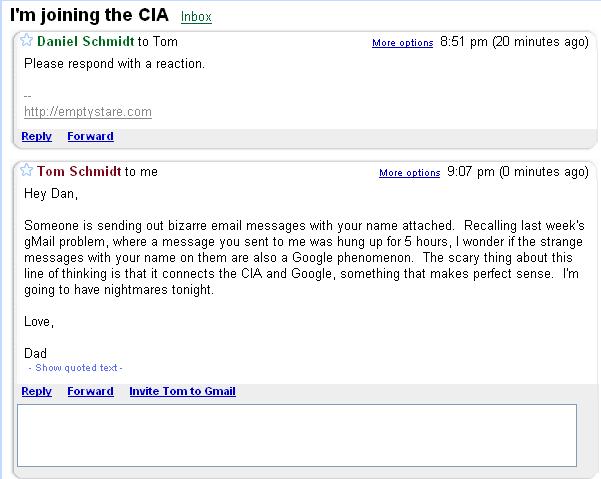Reply to Daniel Schmidt's message
Screen dimensions: 601x479
[x=36, y=136]
